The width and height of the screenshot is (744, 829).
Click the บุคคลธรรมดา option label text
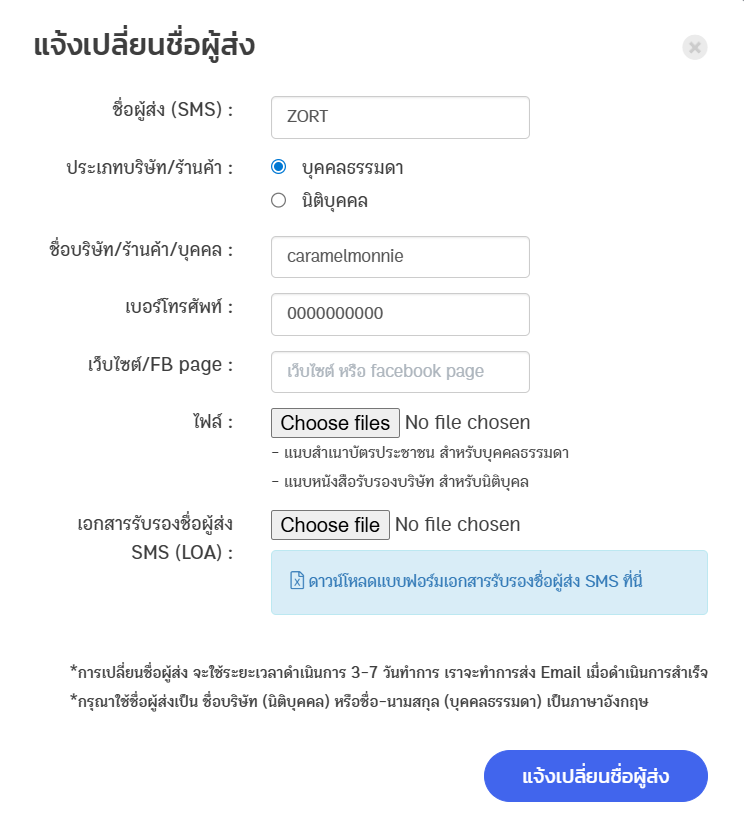click(x=353, y=167)
